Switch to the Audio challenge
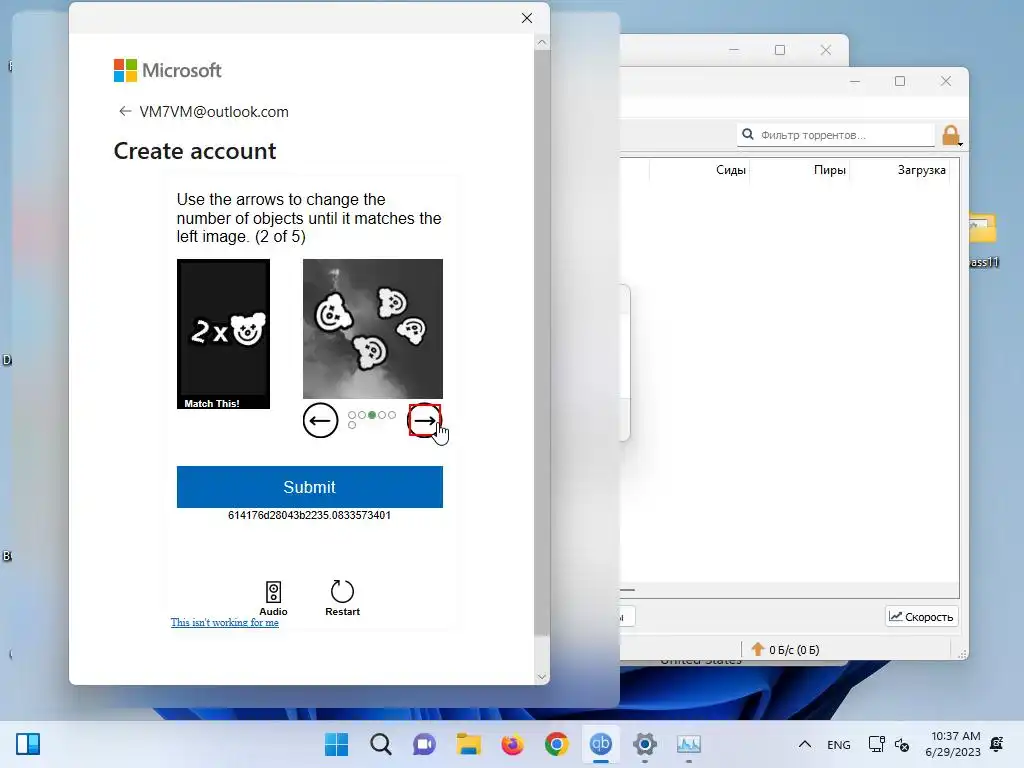The image size is (1024, 768). pyautogui.click(x=273, y=598)
